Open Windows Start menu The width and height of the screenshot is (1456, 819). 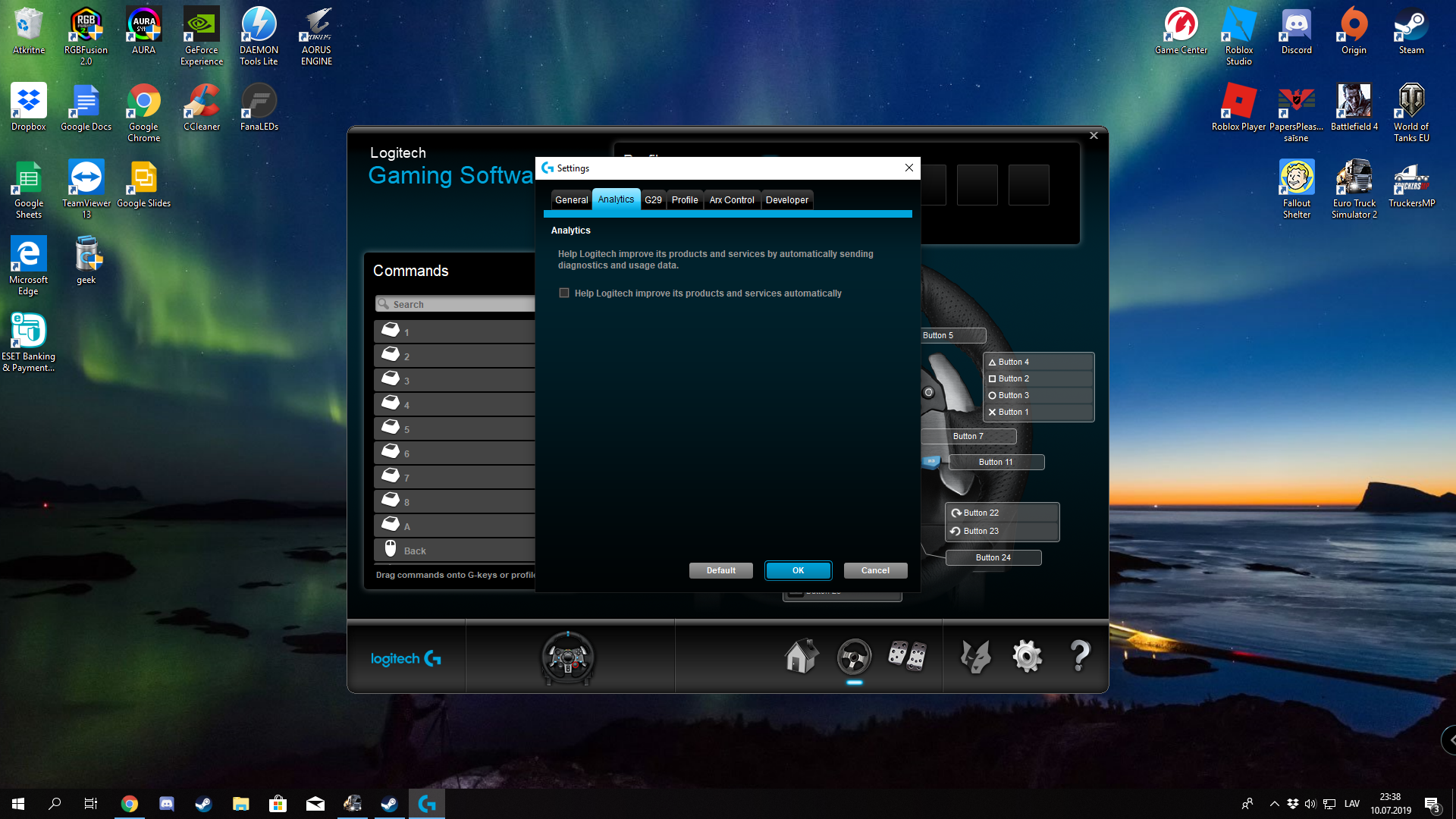[18, 804]
